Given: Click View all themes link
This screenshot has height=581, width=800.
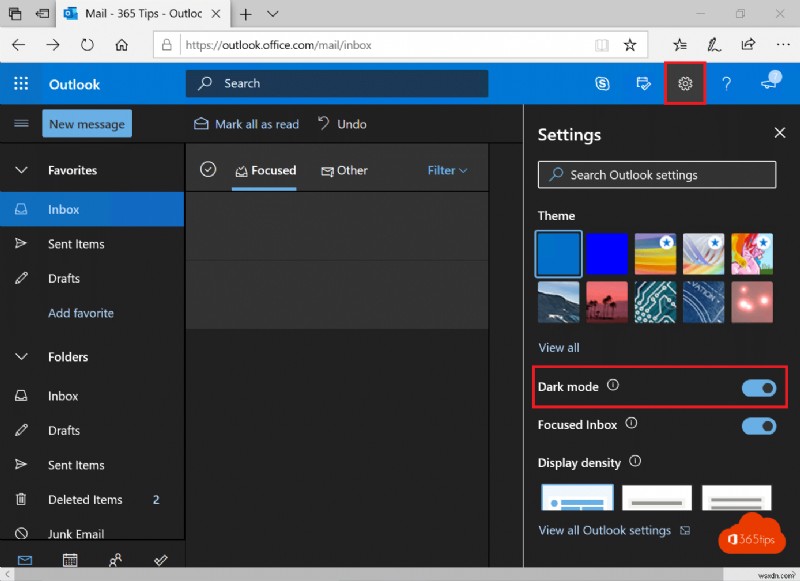Looking at the screenshot, I should point(559,348).
